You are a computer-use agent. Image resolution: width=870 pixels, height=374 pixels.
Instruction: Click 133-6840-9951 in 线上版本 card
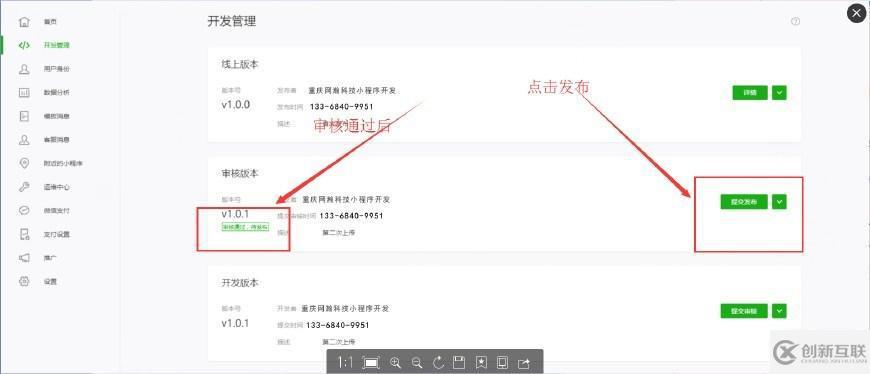[x=341, y=107]
